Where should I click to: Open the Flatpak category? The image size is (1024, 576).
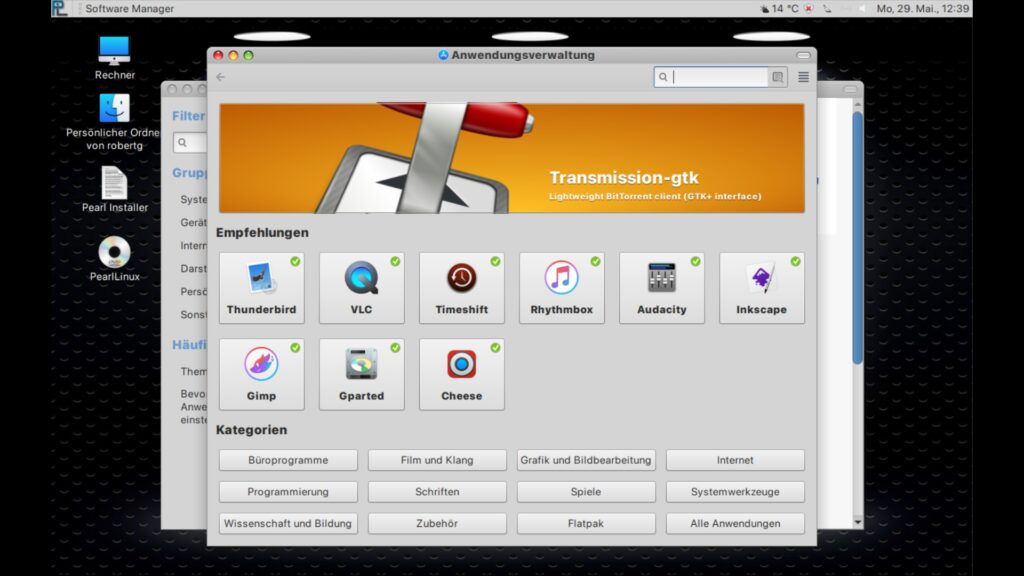tap(586, 523)
